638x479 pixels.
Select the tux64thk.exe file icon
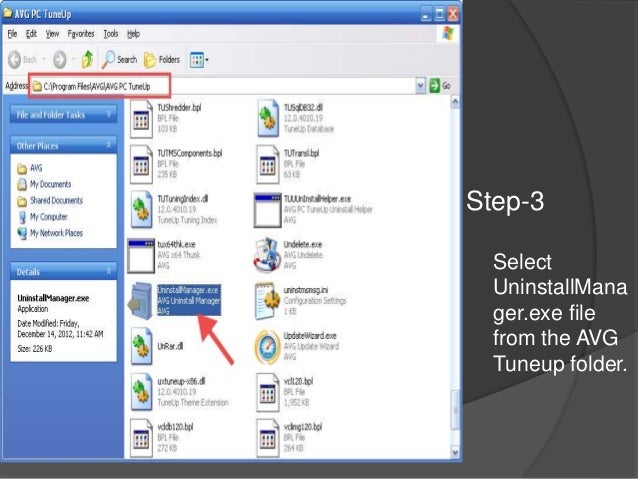(141, 256)
